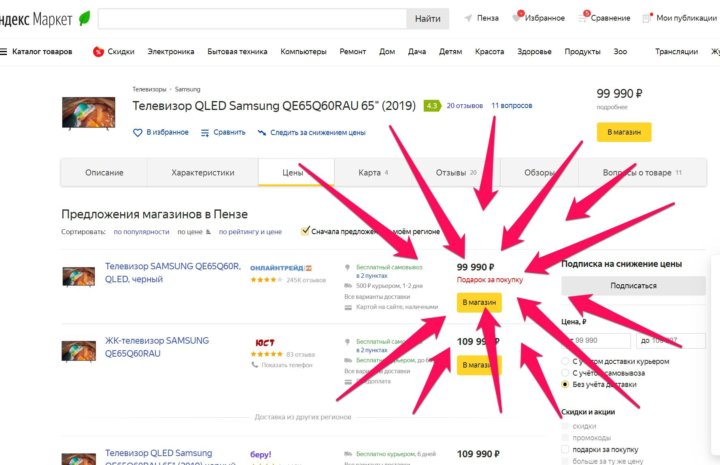720x465 pixels.
Task: Click the location arrow icon beside Пенза
Action: 468,18
